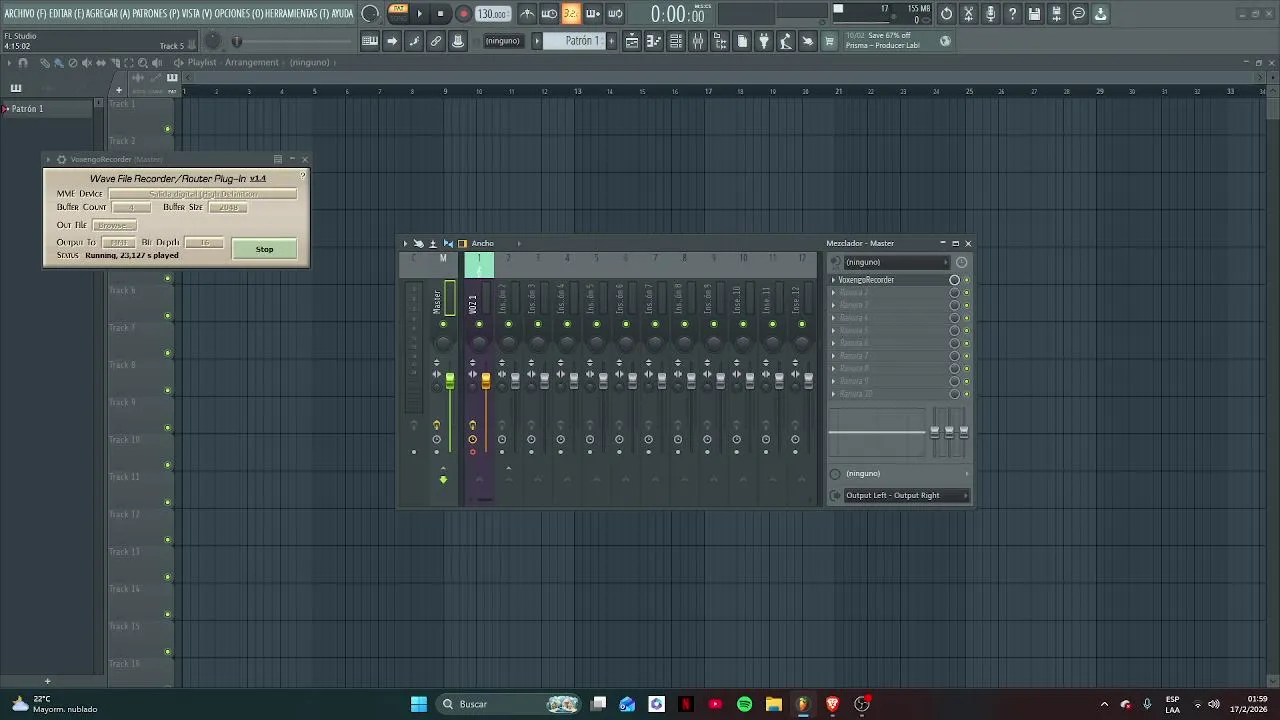
Task: Open the PATRONES menu
Action: pyautogui.click(x=156, y=14)
